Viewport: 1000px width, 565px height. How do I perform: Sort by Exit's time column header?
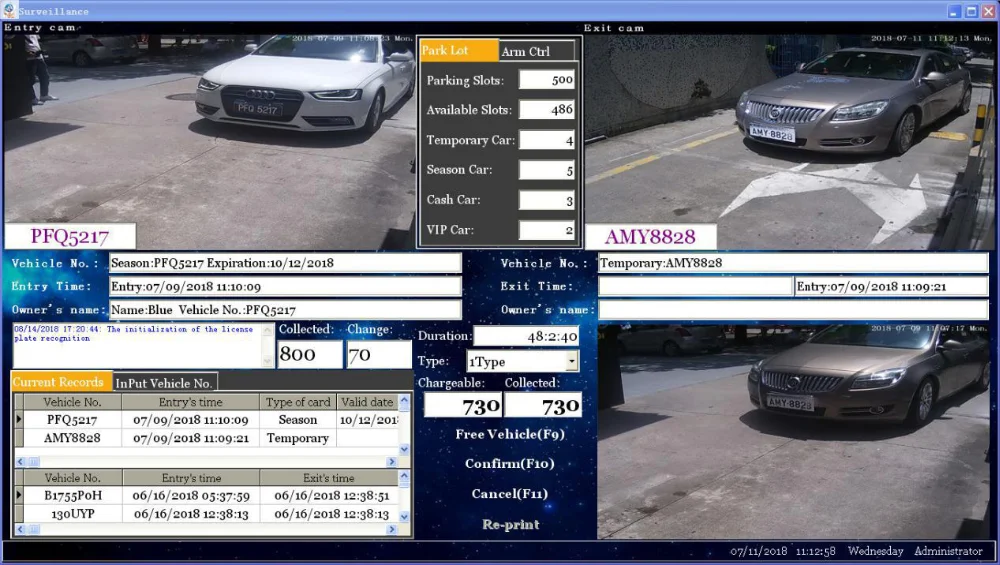[328, 478]
